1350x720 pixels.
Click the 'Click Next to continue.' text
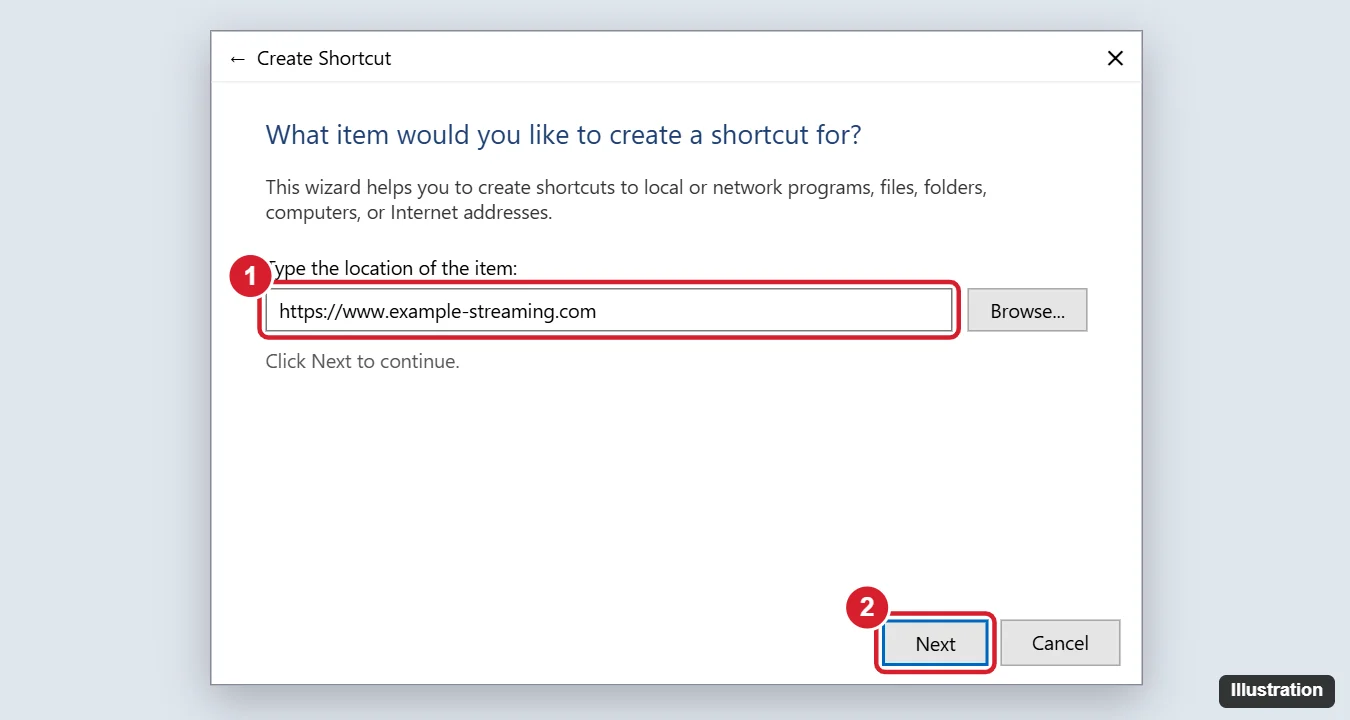362,361
